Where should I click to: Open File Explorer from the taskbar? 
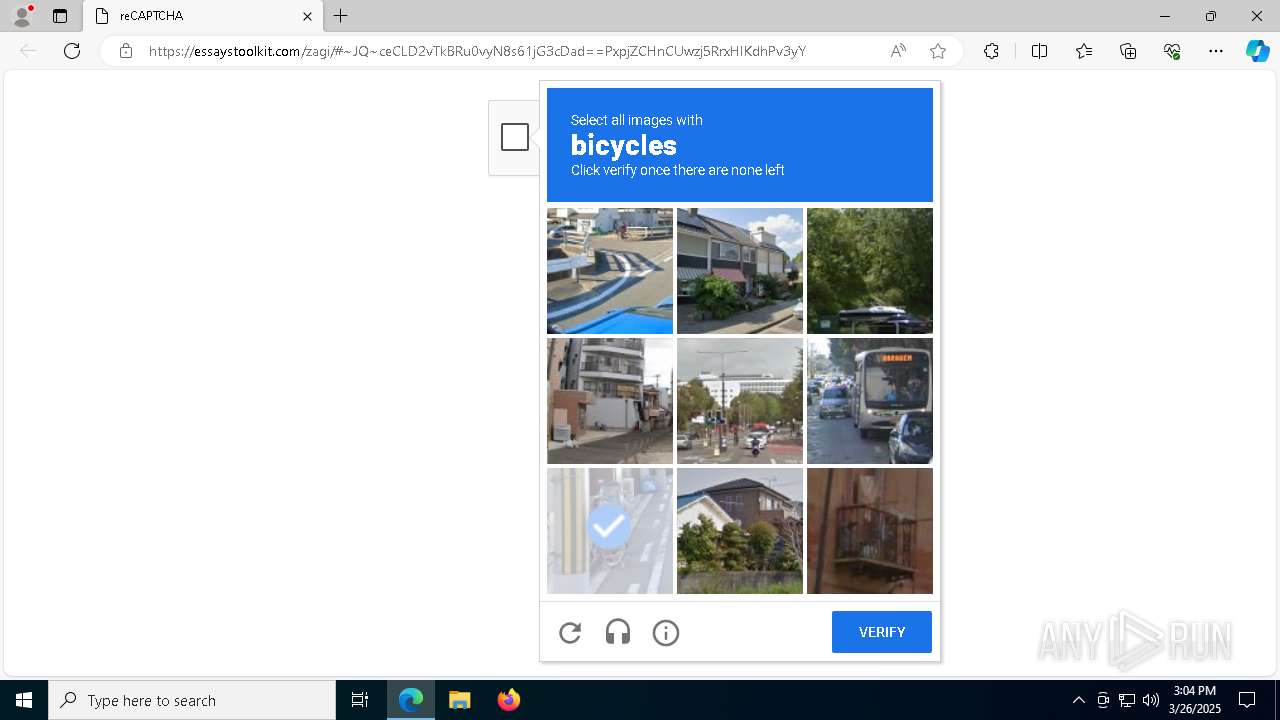[460, 700]
